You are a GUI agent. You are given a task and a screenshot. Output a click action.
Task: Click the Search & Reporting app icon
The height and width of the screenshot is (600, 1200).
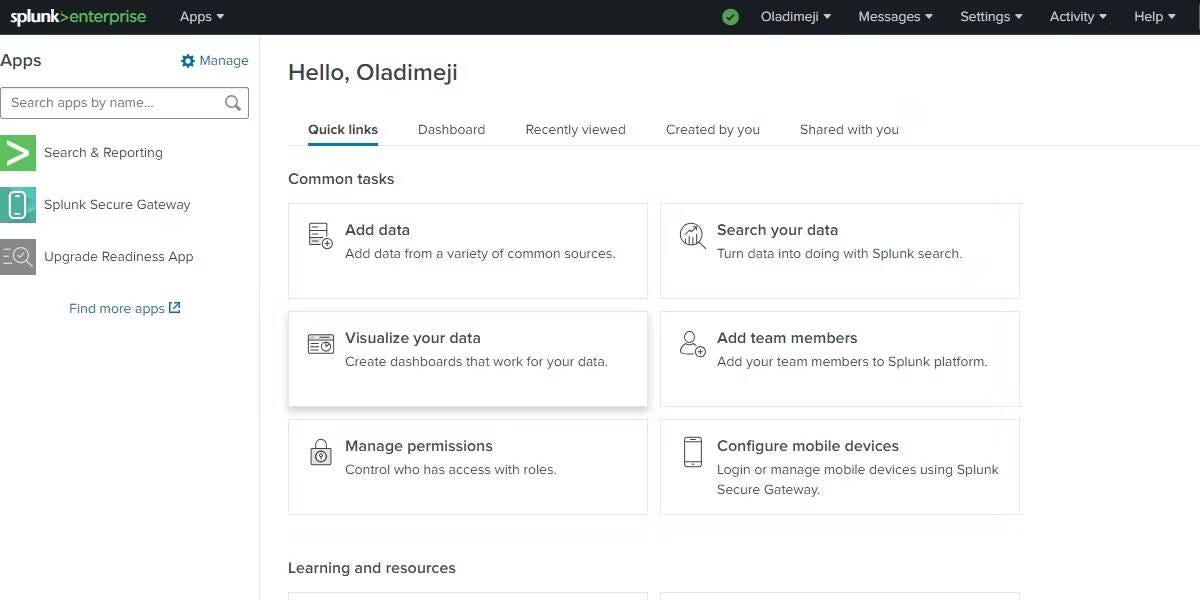pyautogui.click(x=18, y=153)
